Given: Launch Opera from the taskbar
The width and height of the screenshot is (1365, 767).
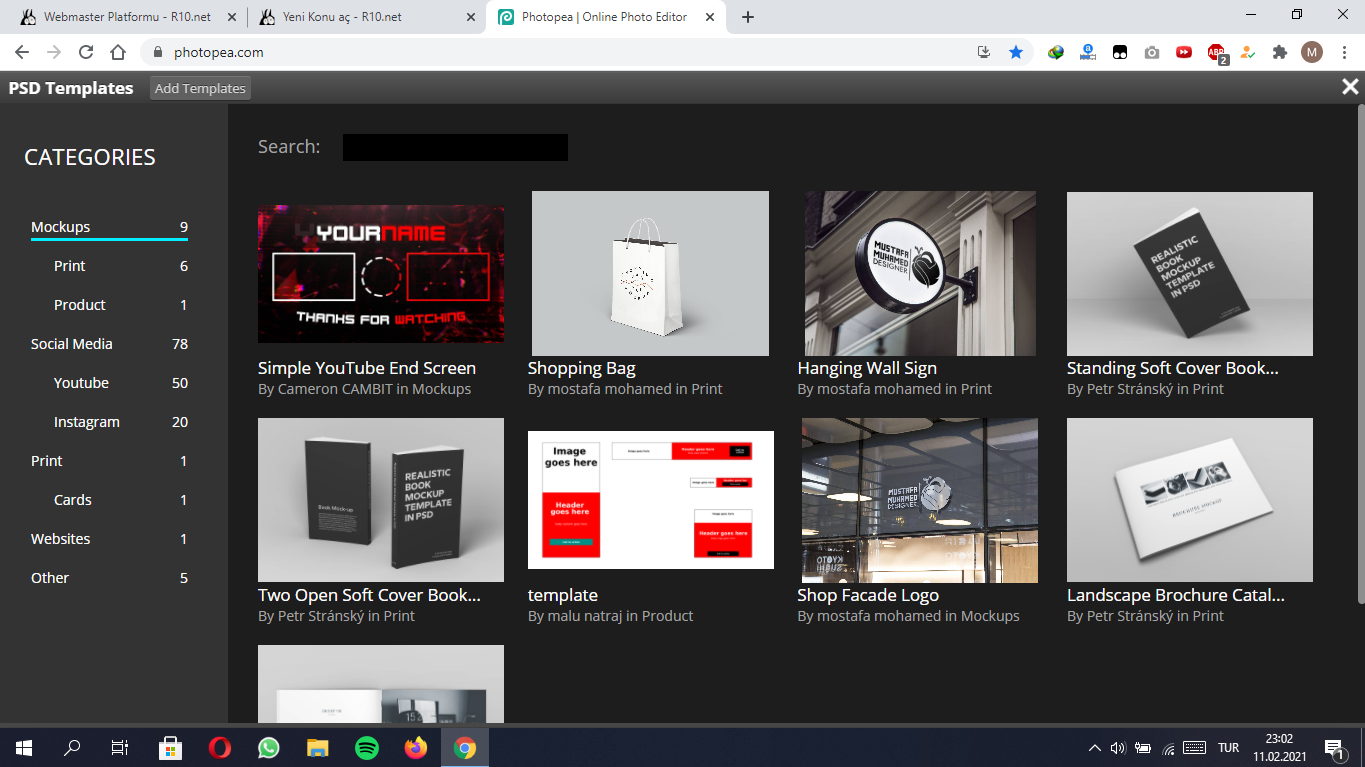Looking at the screenshot, I should tap(219, 747).
